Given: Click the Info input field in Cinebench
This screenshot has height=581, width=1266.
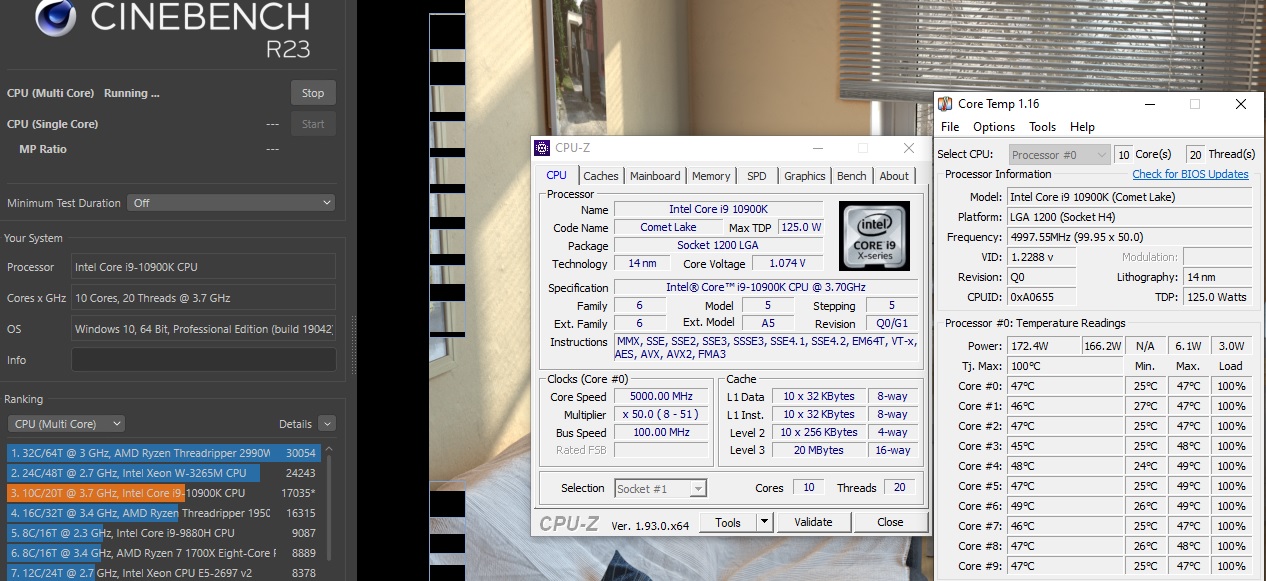Looking at the screenshot, I should [203, 360].
